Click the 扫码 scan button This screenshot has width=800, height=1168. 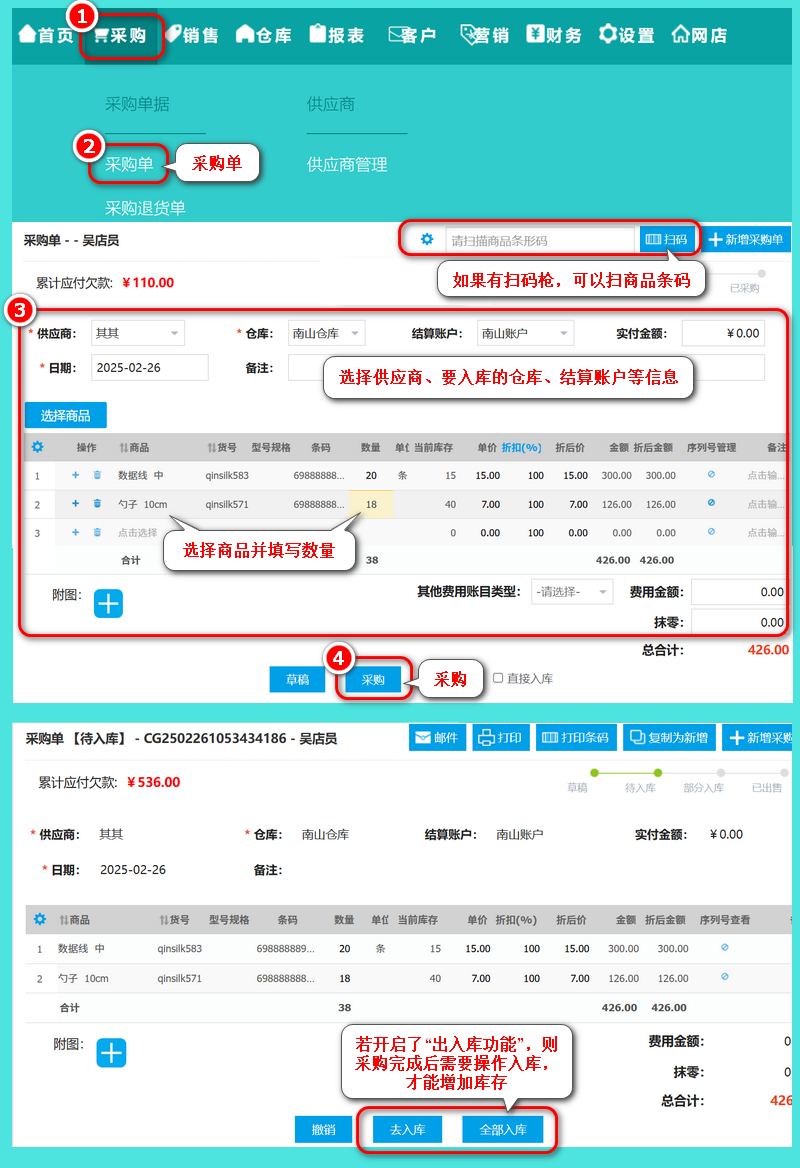click(667, 239)
